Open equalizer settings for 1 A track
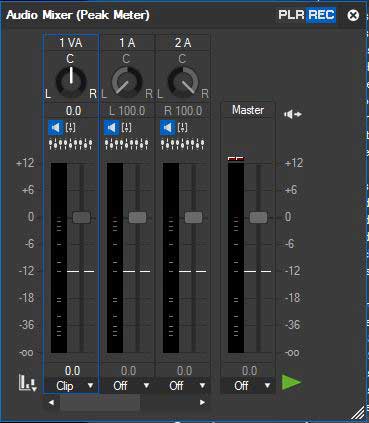 (x=127, y=144)
